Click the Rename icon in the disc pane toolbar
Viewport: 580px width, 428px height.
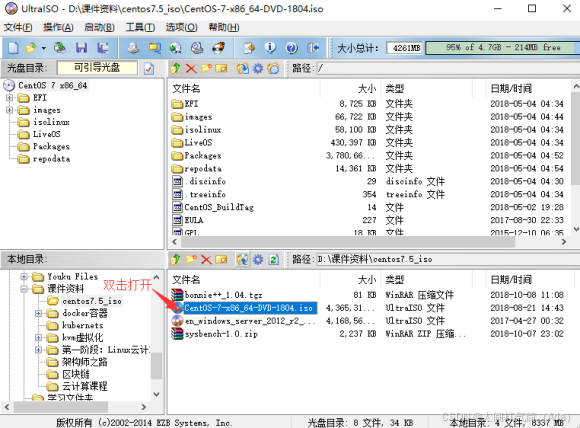tap(221, 68)
